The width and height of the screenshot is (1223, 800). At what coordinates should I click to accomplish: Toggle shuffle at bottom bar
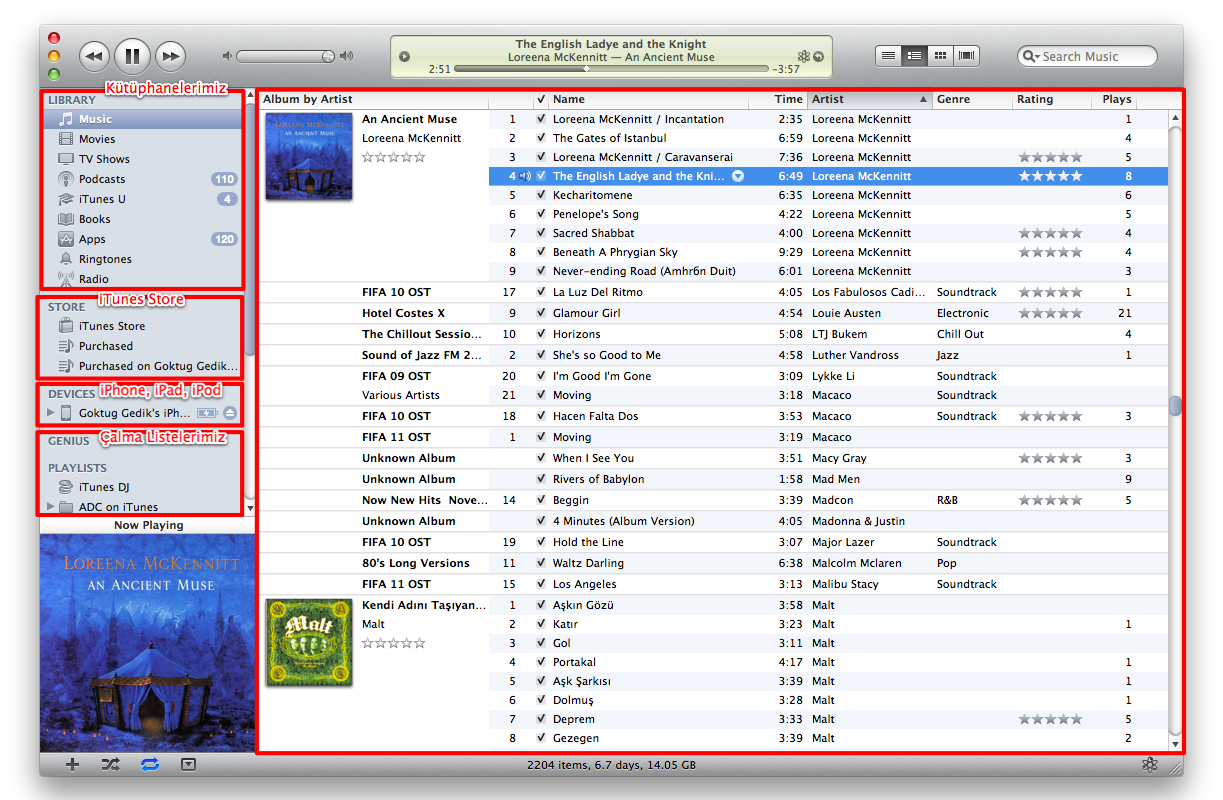(x=110, y=765)
